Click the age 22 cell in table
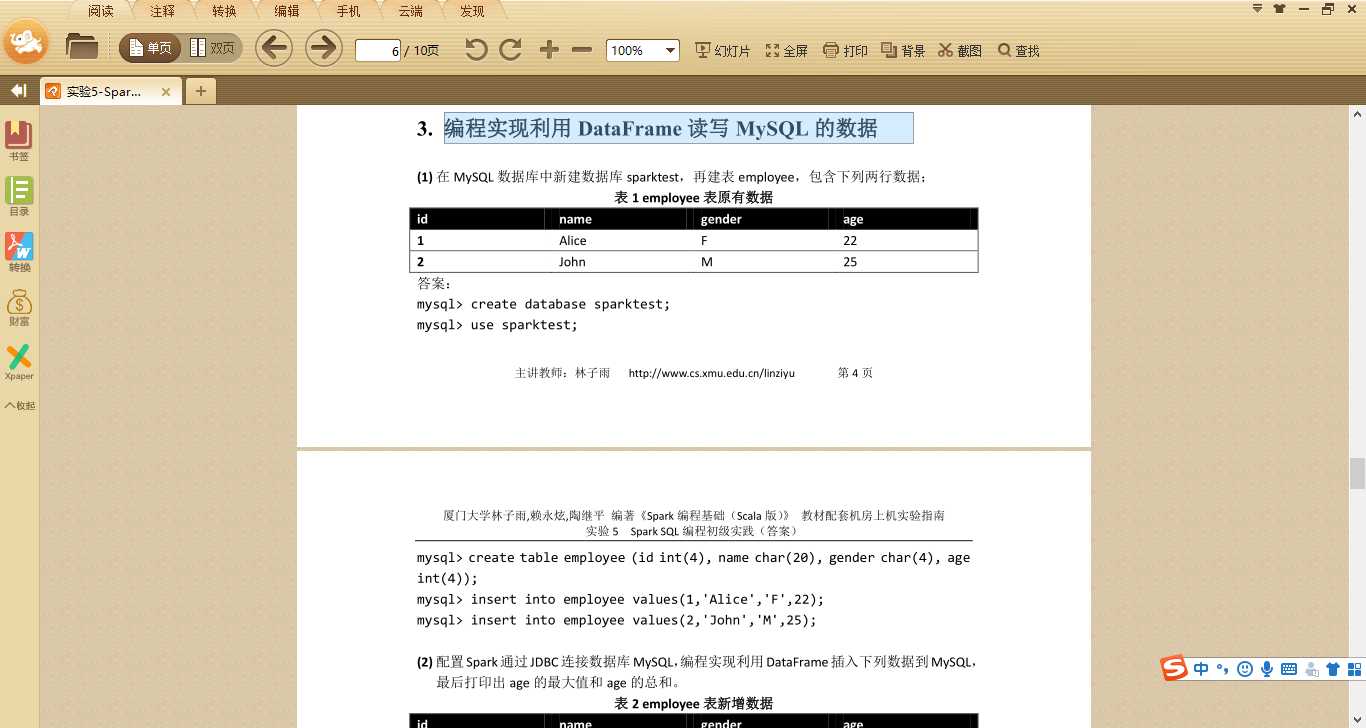1366x728 pixels. tap(850, 240)
